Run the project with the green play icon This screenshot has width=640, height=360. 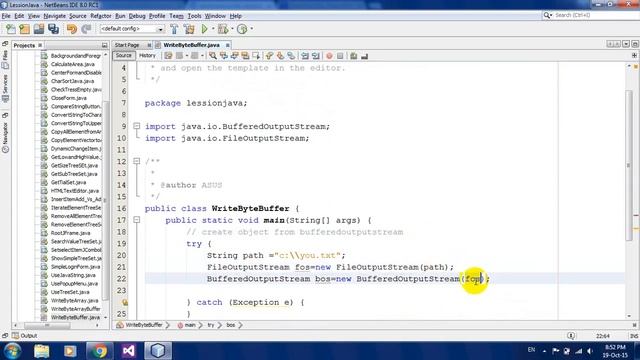click(204, 29)
